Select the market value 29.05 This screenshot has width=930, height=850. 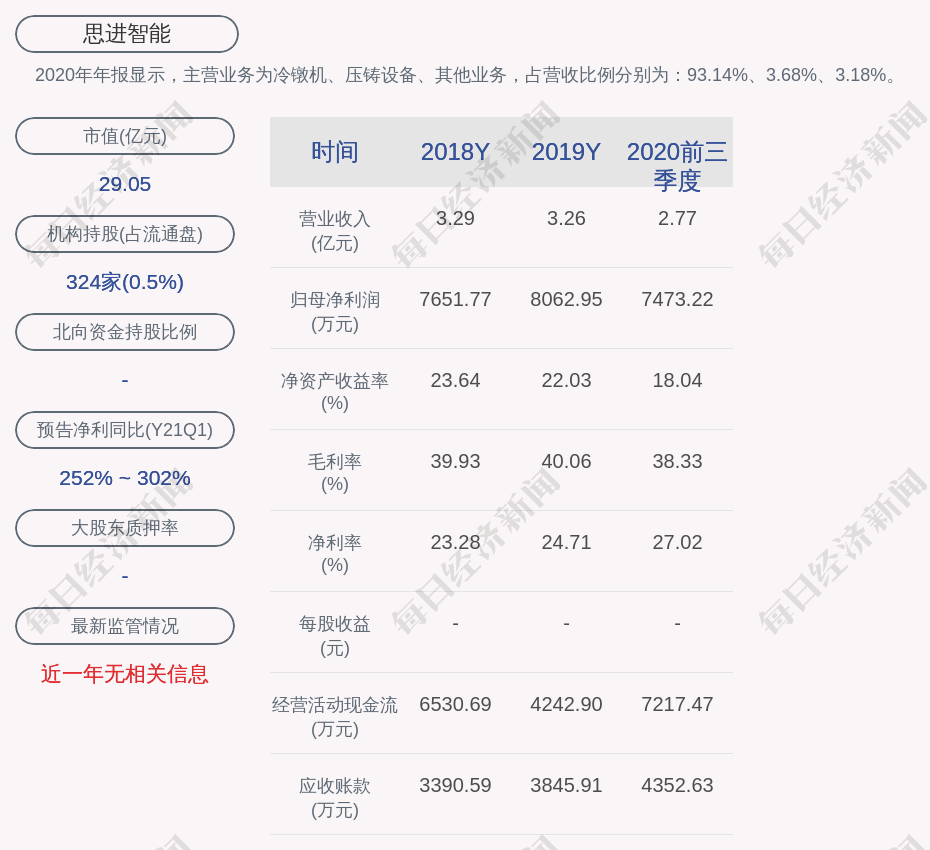tap(125, 184)
